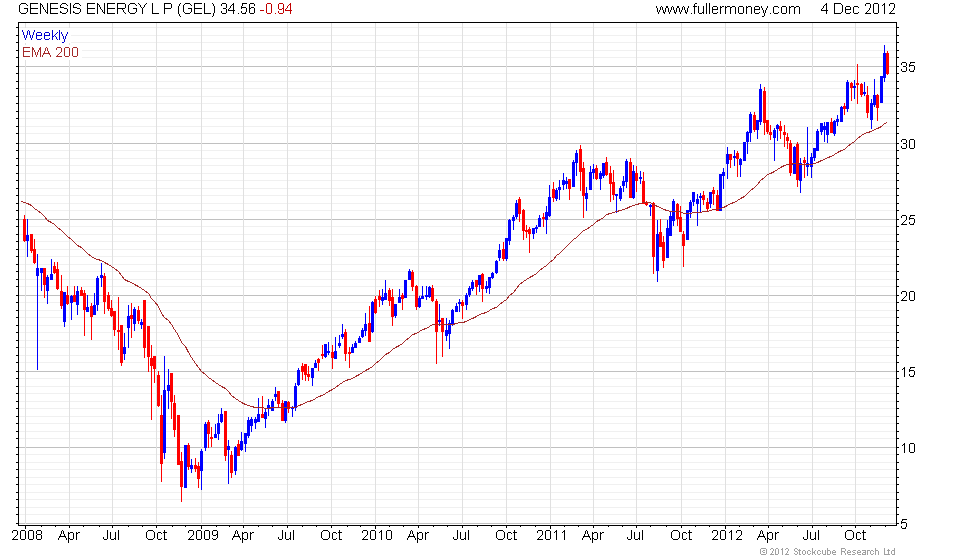Click the 2008 year label on time axis
The height and width of the screenshot is (560, 980).
pyautogui.click(x=28, y=535)
